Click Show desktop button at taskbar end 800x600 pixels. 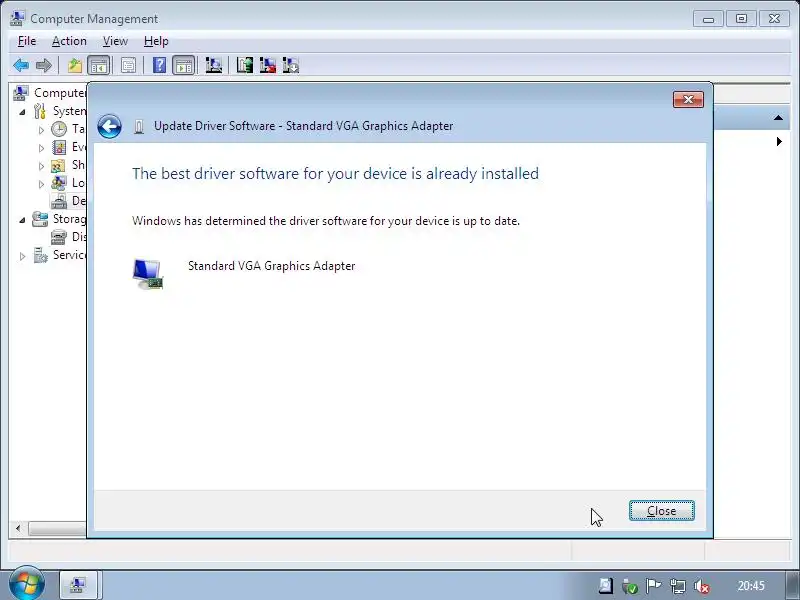tap(794, 585)
